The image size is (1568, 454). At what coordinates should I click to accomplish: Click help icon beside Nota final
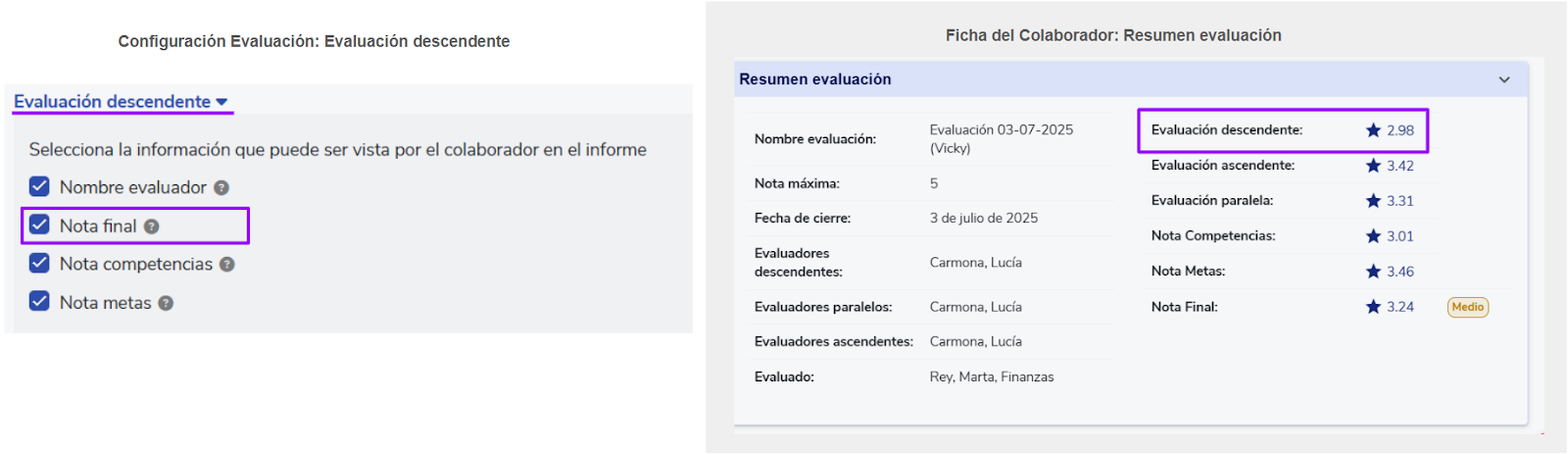(151, 227)
